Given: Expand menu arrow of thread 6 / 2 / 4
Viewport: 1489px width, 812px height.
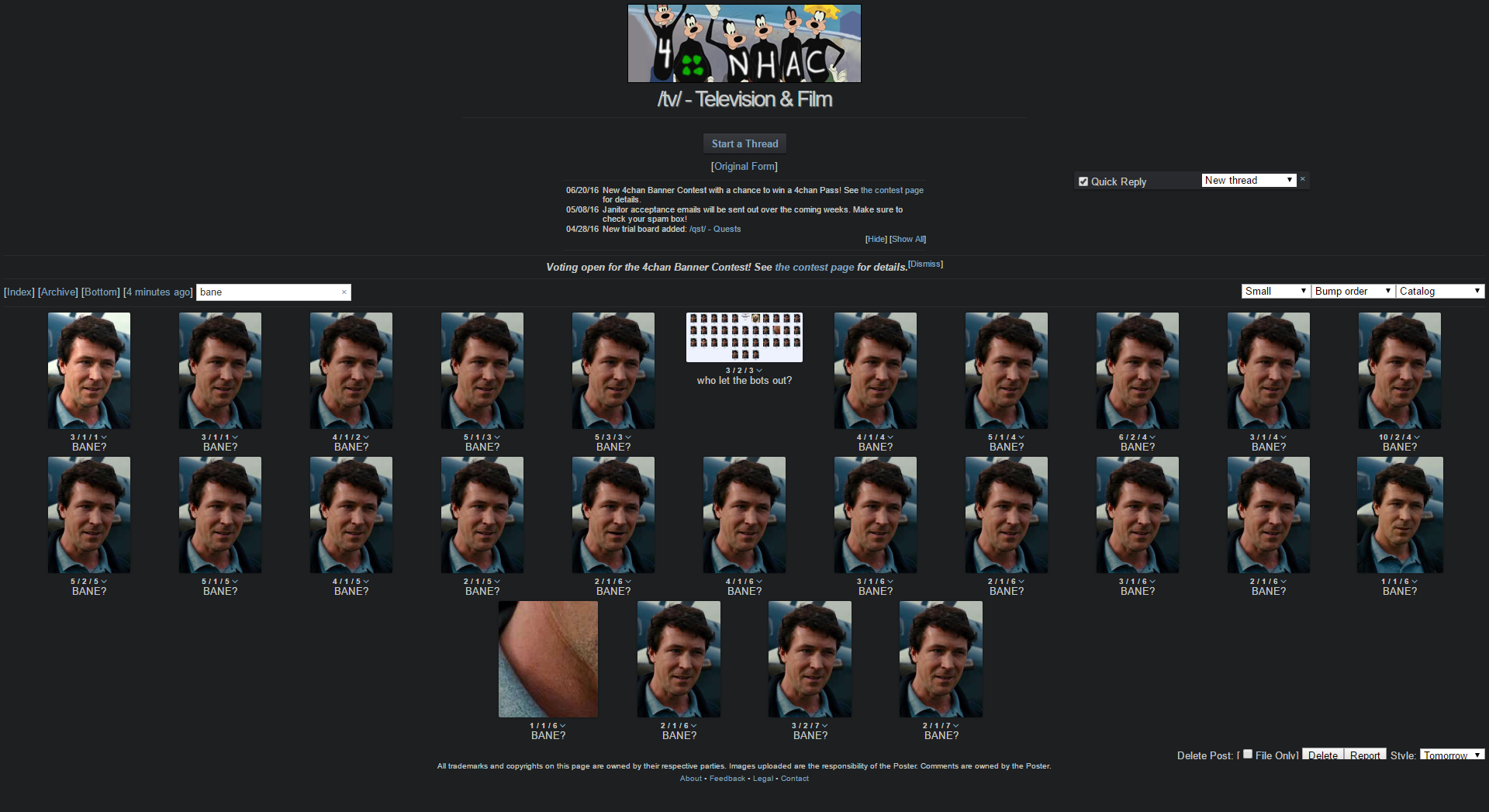Looking at the screenshot, I should [x=1152, y=437].
